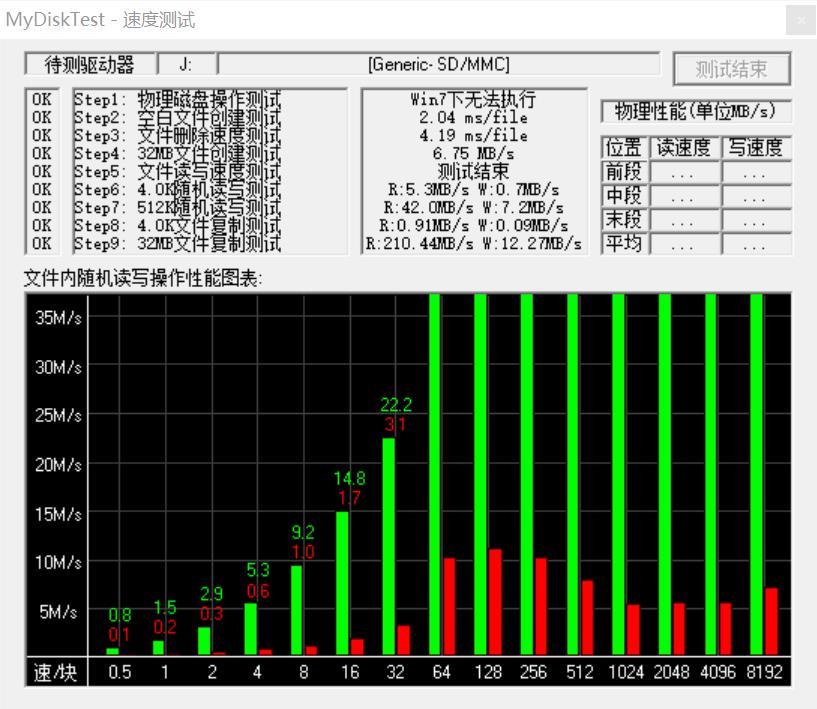Select Step1: 物理磁盘操作测试 row
Image resolution: width=817 pixels, height=709 pixels.
[177, 99]
